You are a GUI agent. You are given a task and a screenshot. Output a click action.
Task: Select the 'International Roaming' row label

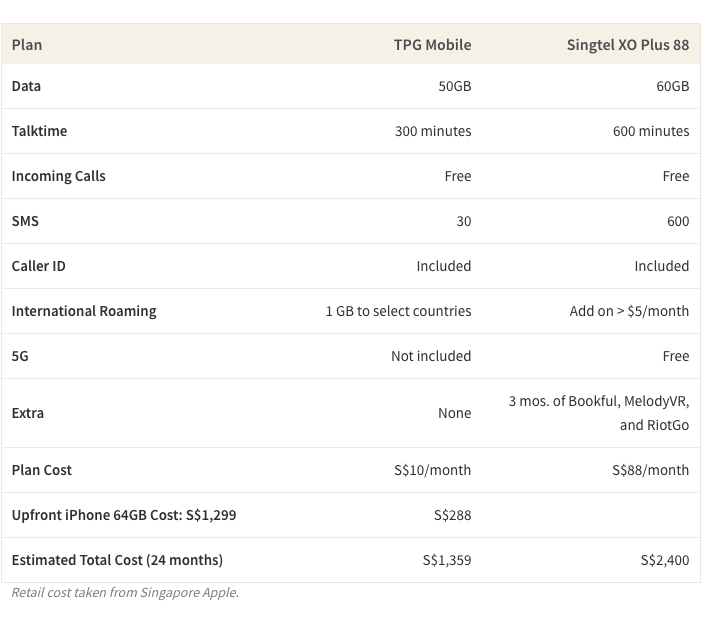click(x=84, y=311)
